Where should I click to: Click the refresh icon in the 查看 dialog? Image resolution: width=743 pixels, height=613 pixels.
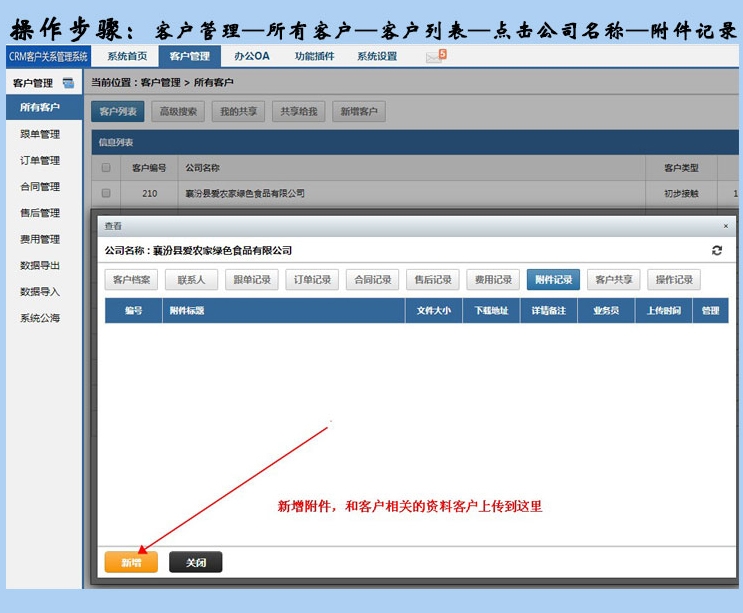[x=716, y=250]
